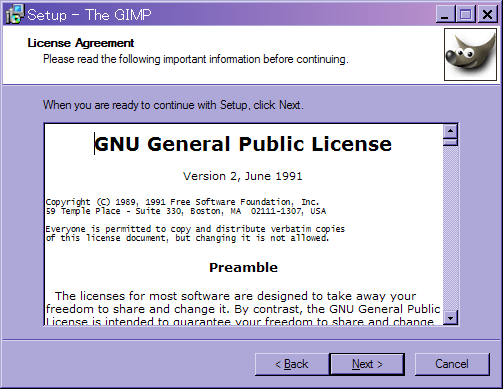The height and width of the screenshot is (389, 503).
Task: Click the '59 Temple Place' address line
Action: pos(186,211)
